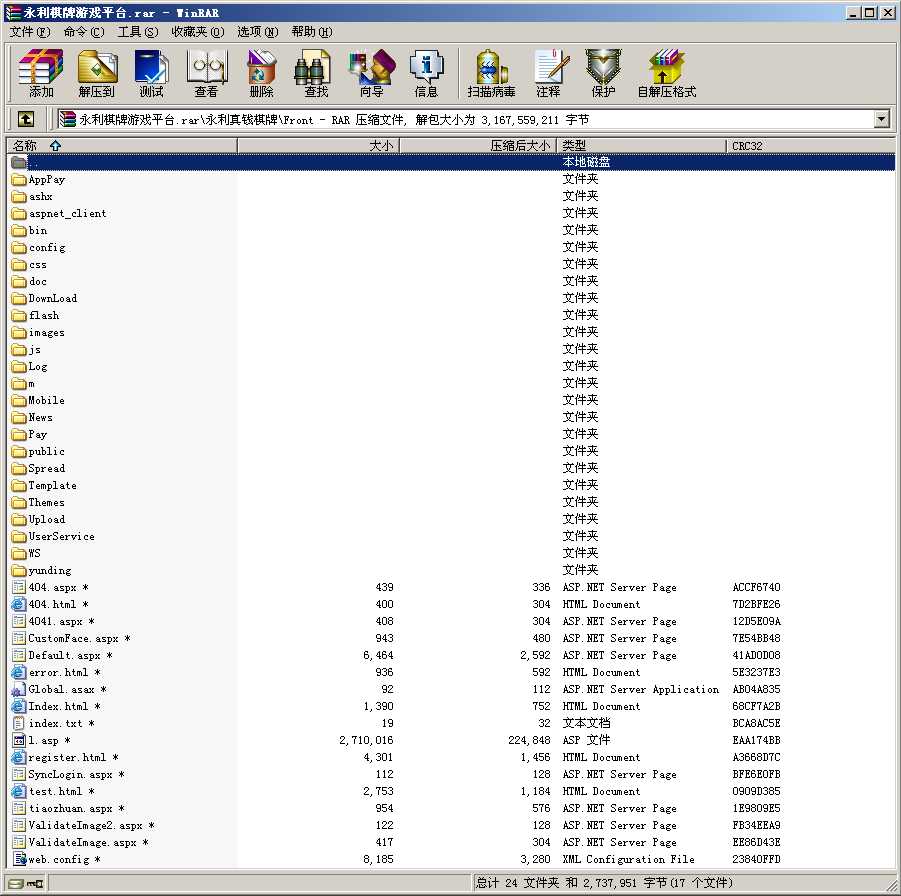This screenshot has width=901, height=896.
Task: Click the status bar totals text
Action: click(604, 883)
